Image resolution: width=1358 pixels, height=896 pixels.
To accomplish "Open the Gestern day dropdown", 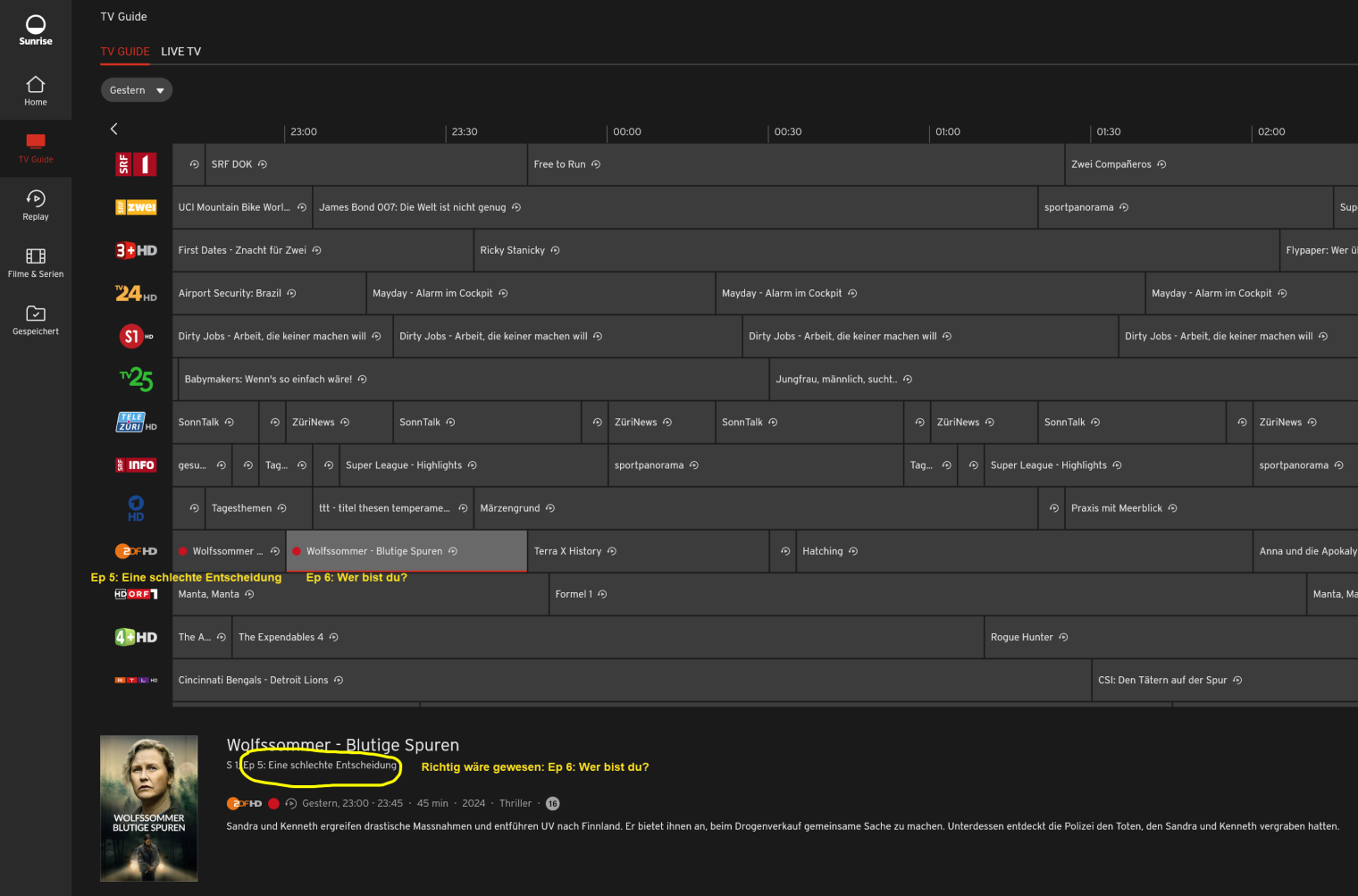I will (x=136, y=90).
